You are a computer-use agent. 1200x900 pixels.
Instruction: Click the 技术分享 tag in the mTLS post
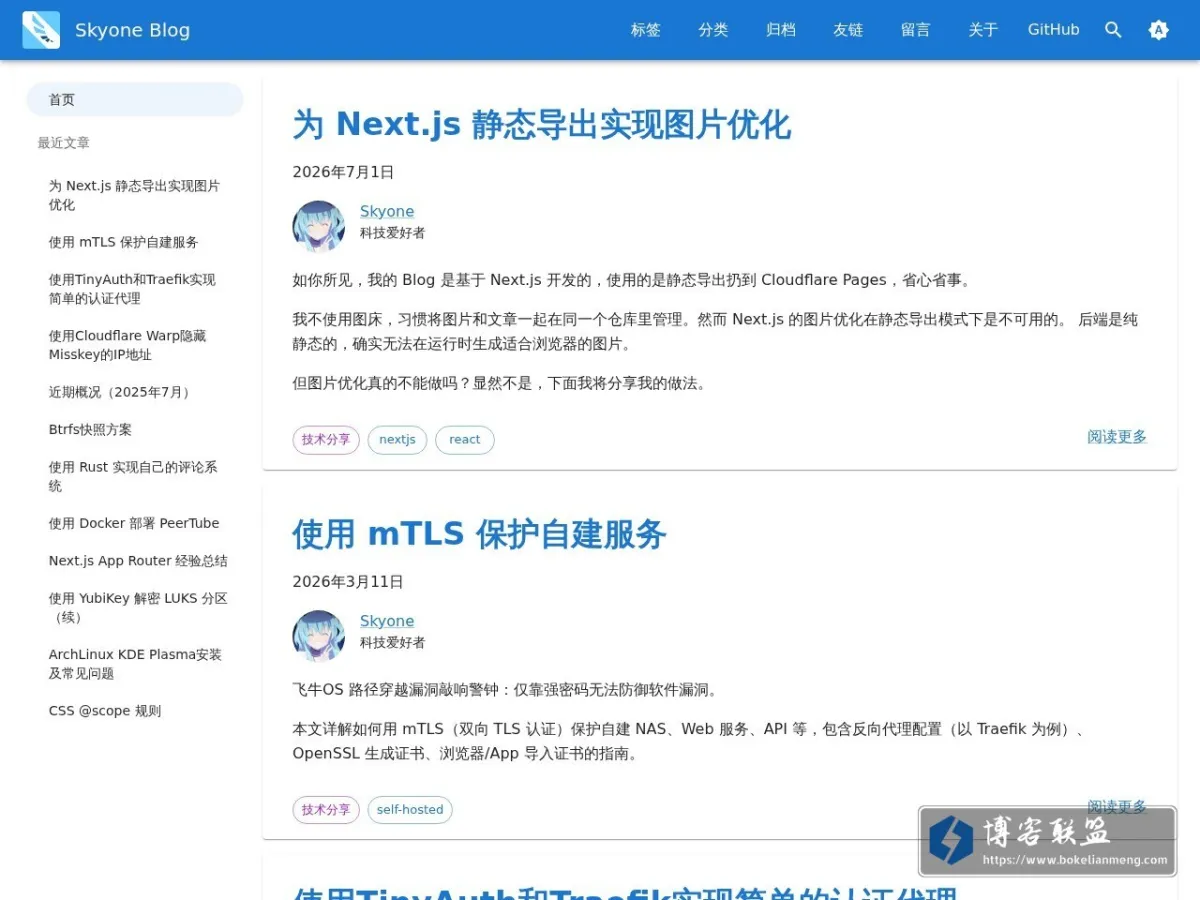click(326, 810)
